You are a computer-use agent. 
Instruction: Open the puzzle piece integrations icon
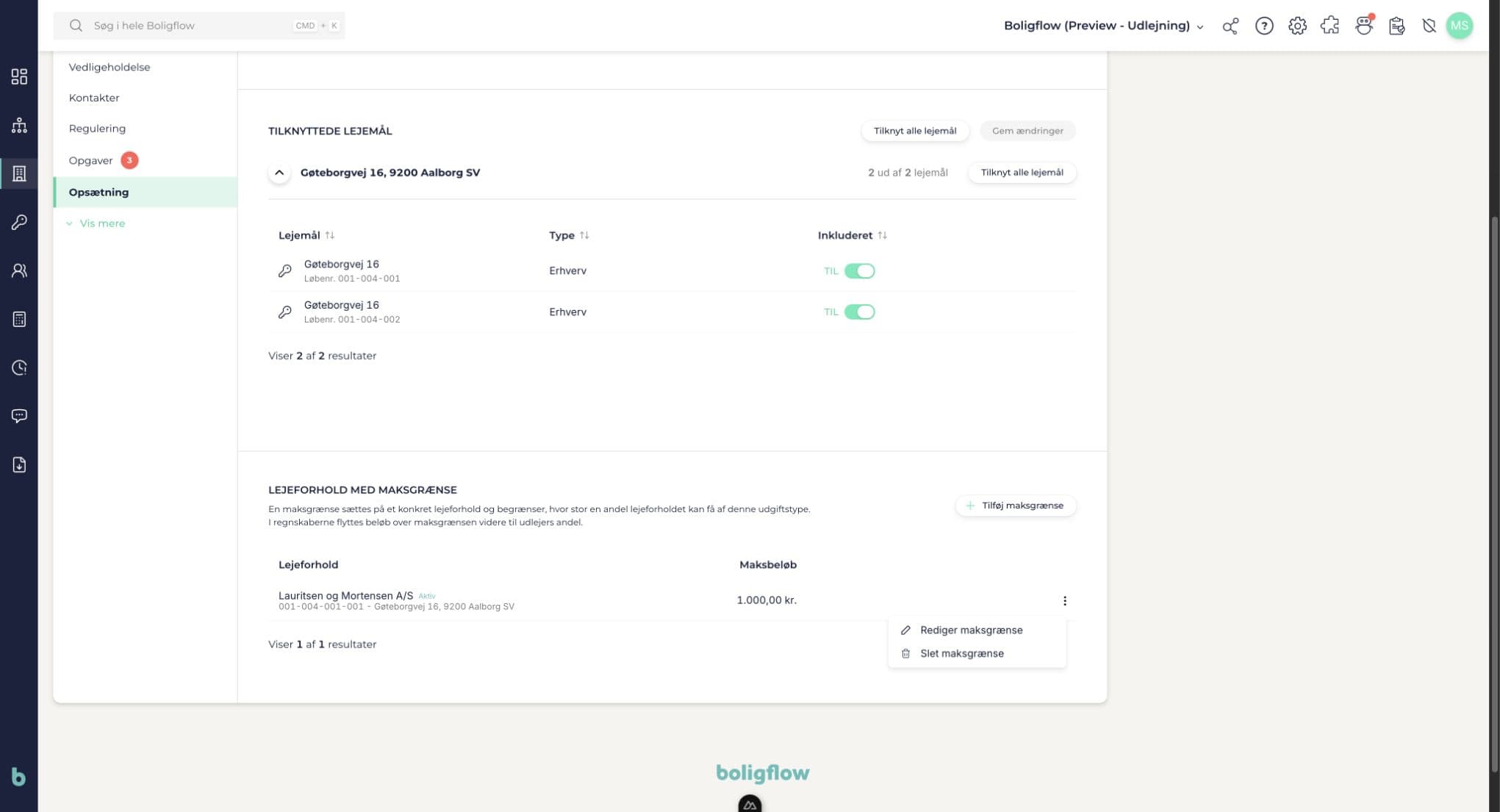pos(1329,26)
